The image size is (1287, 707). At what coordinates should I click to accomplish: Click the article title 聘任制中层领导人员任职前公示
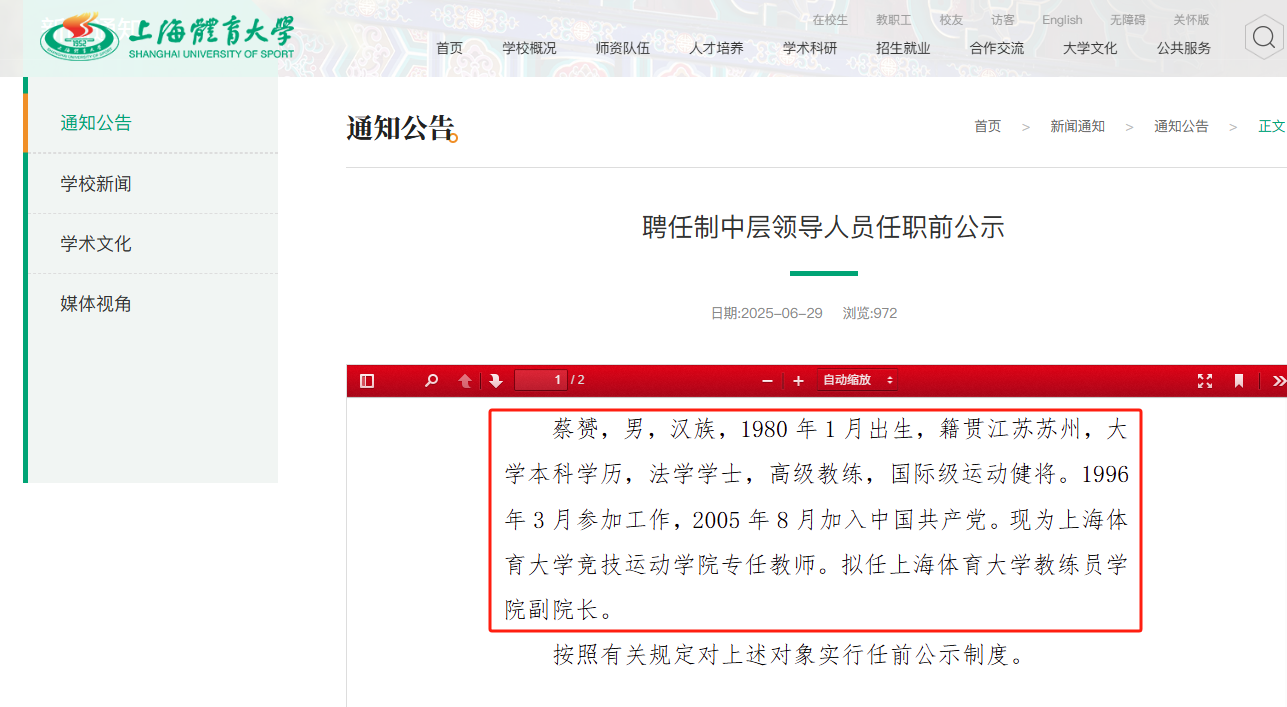click(823, 228)
